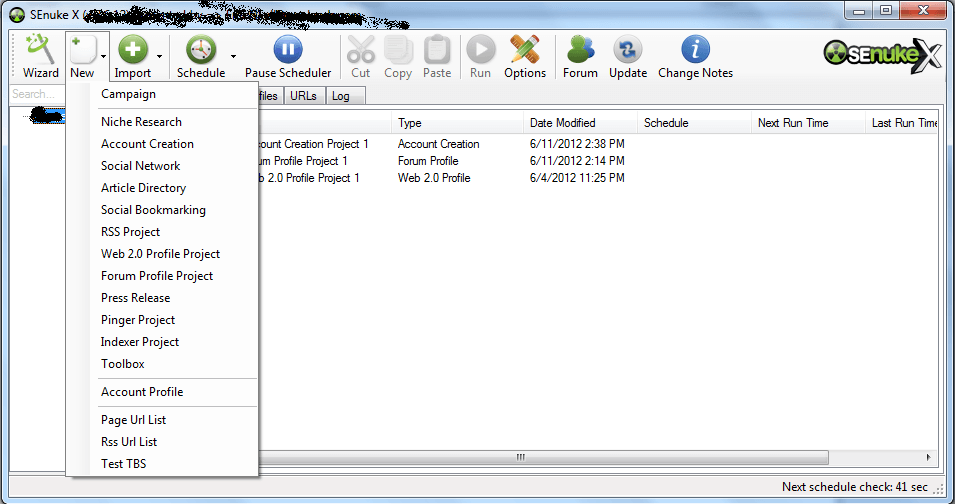Click Next Run Time column header
The height and width of the screenshot is (504, 955).
tap(808, 122)
